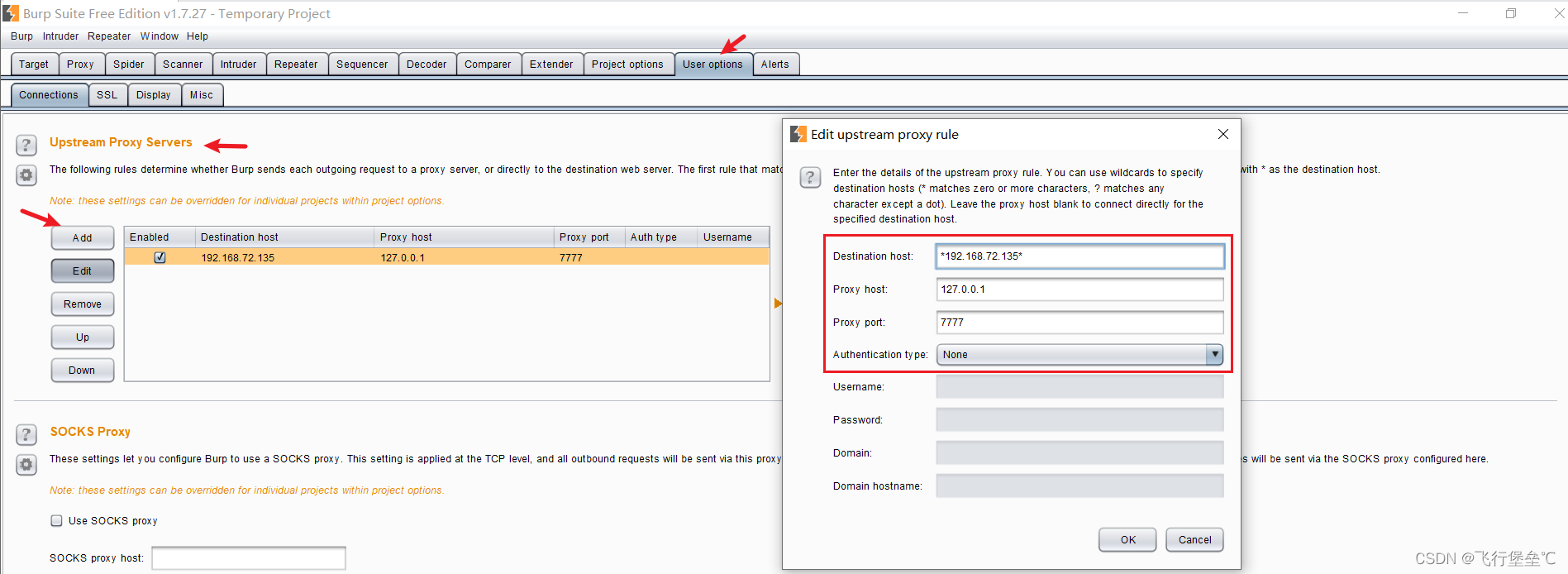The height and width of the screenshot is (574, 1568).
Task: Minimize the Burp Suite main window
Action: point(1463,13)
